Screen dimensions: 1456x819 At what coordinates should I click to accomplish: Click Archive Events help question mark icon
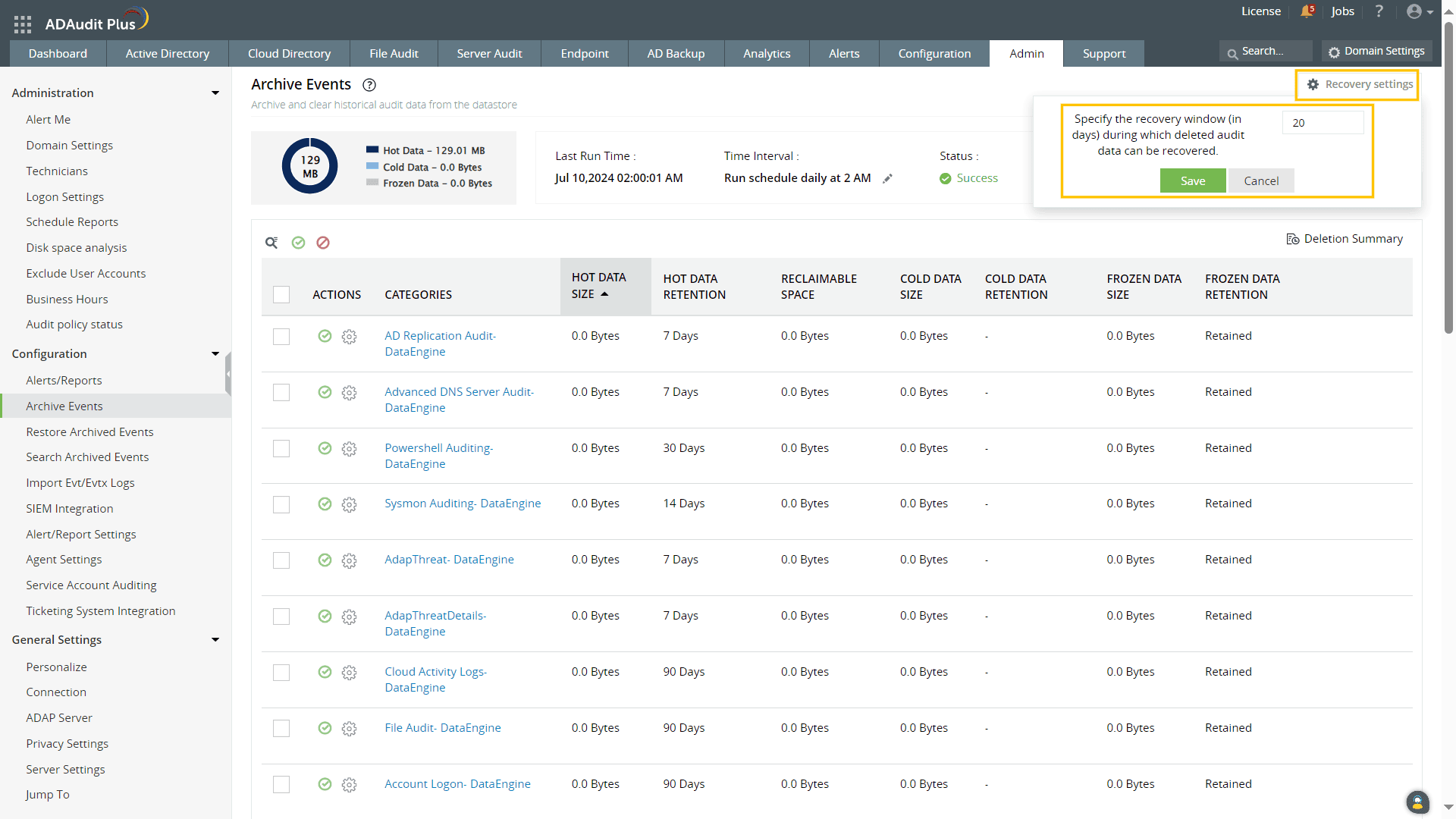(369, 85)
